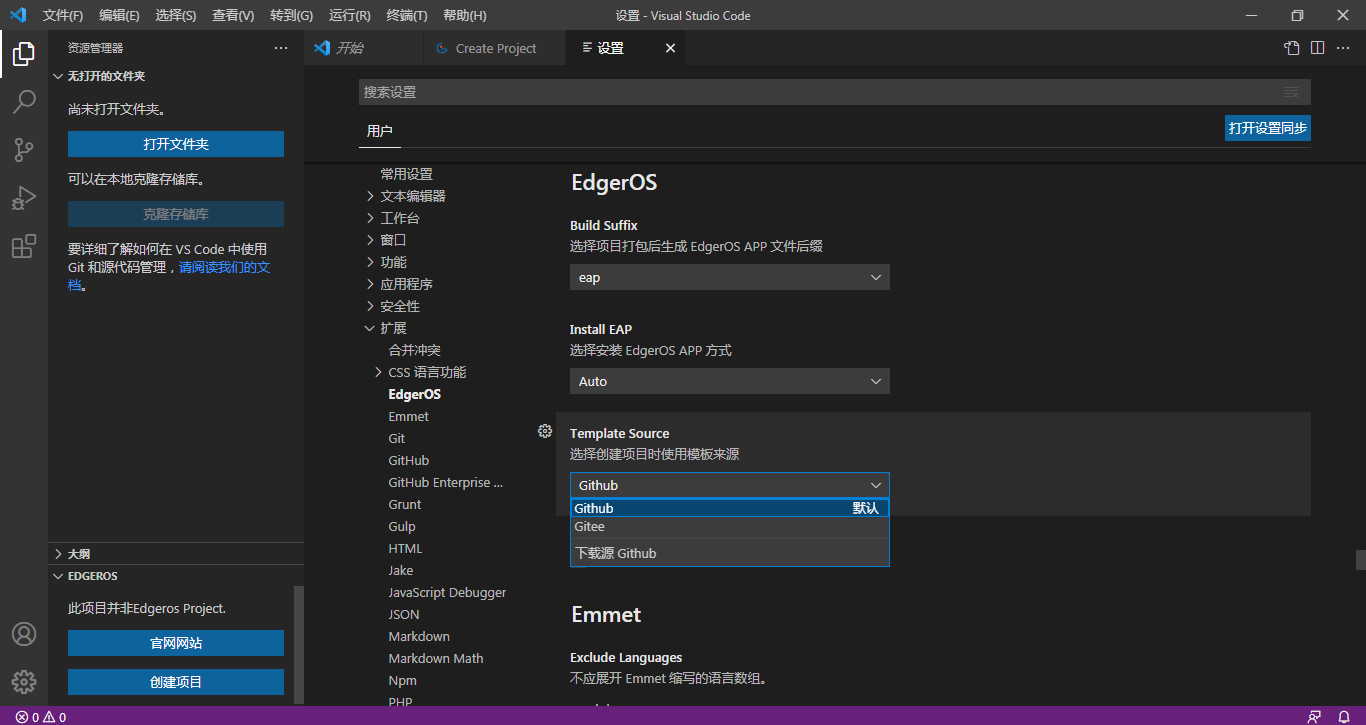Click the settings editor scrollbar thumb
The height and width of the screenshot is (725, 1366).
(x=1360, y=559)
